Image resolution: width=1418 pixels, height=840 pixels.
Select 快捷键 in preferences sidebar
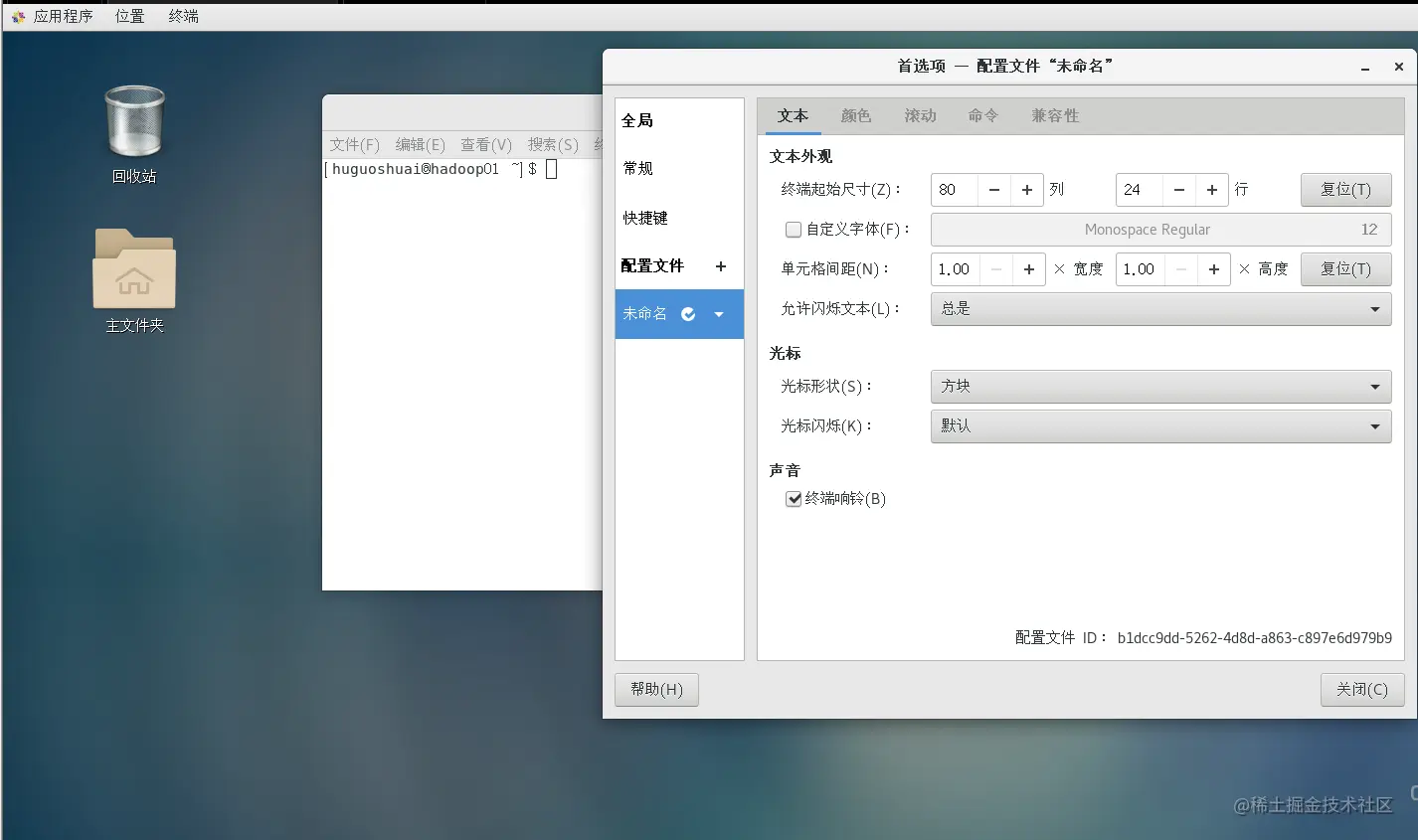pyautogui.click(x=679, y=218)
